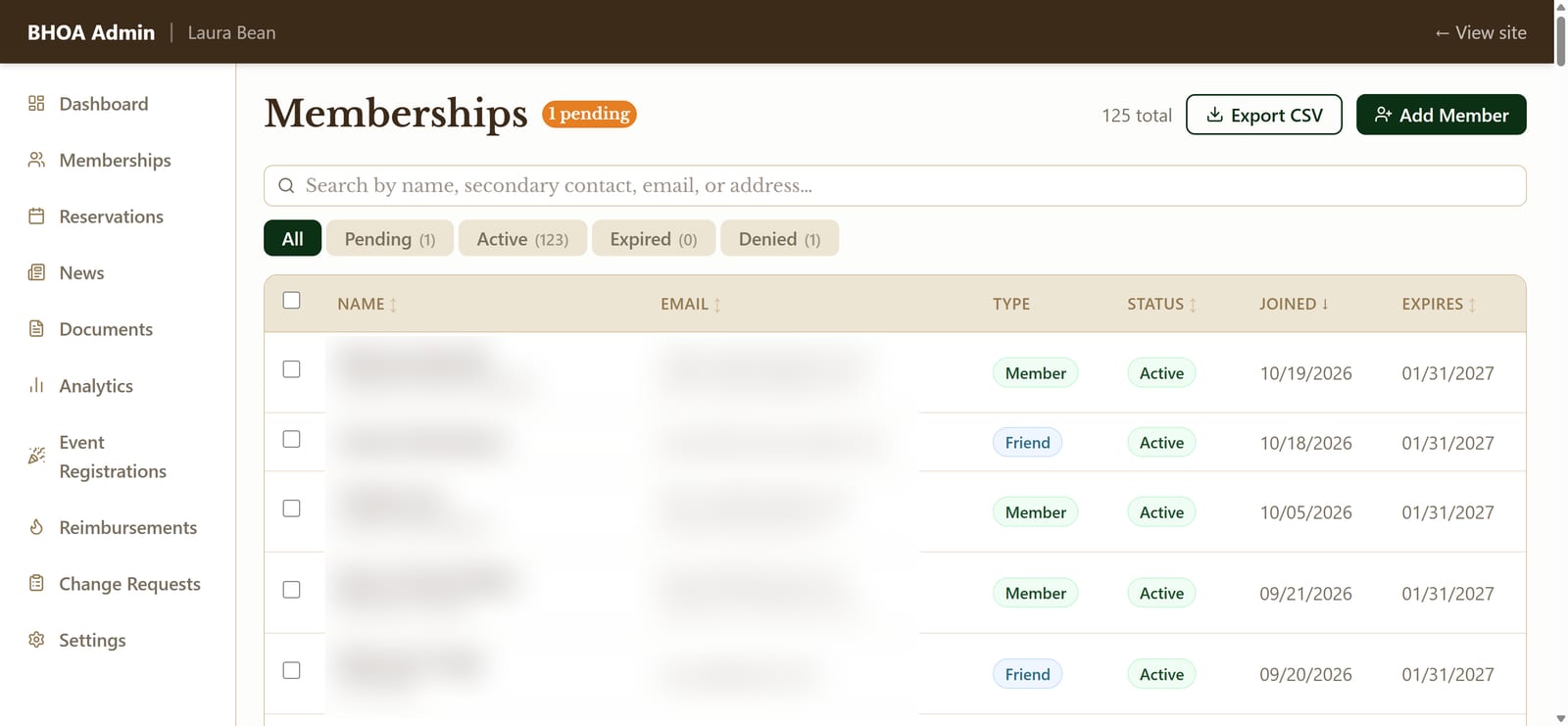Click the Friend tag in 10/18/2026 row
The width and height of the screenshot is (1568, 726).
click(x=1027, y=443)
